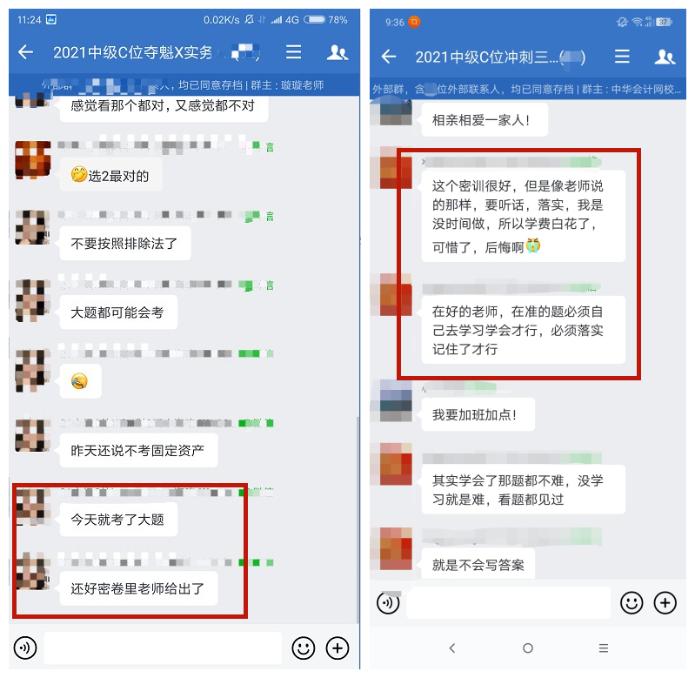695x678 pixels.
Task: Tap back arrow in right chat header
Action: (x=389, y=57)
